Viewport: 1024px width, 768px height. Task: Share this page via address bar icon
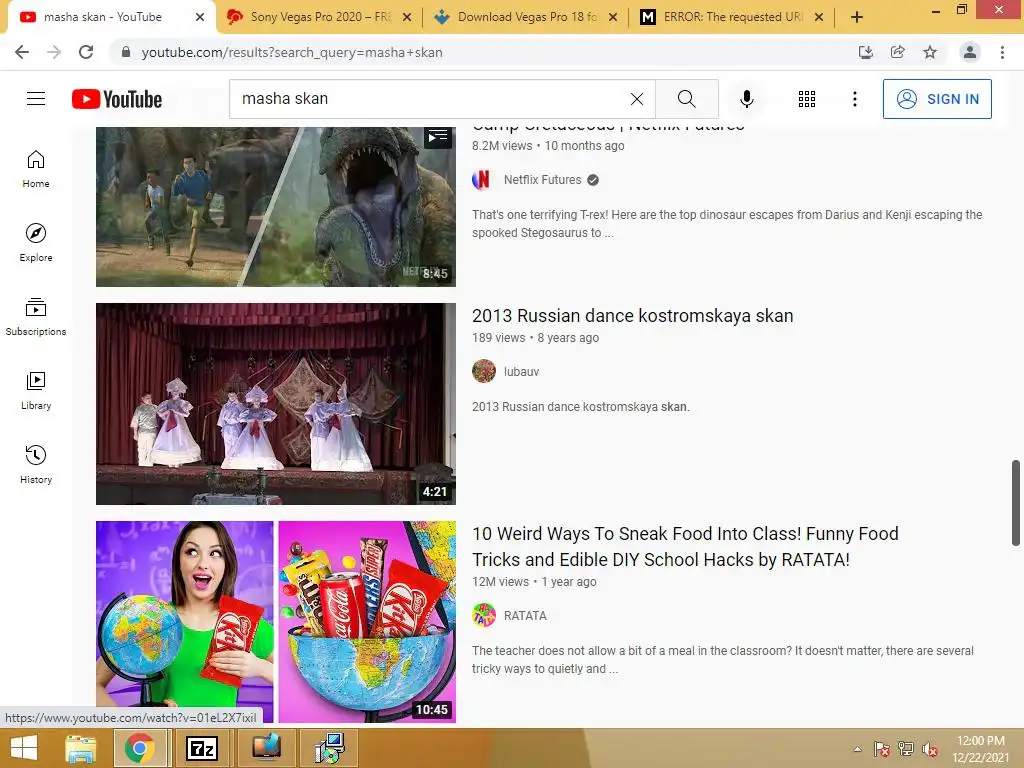click(x=897, y=52)
